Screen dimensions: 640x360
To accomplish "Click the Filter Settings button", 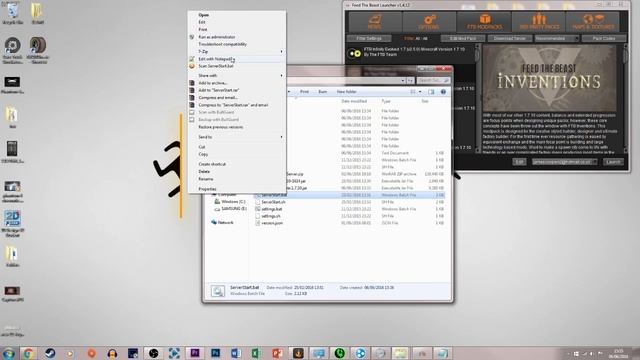I will 369,38.
